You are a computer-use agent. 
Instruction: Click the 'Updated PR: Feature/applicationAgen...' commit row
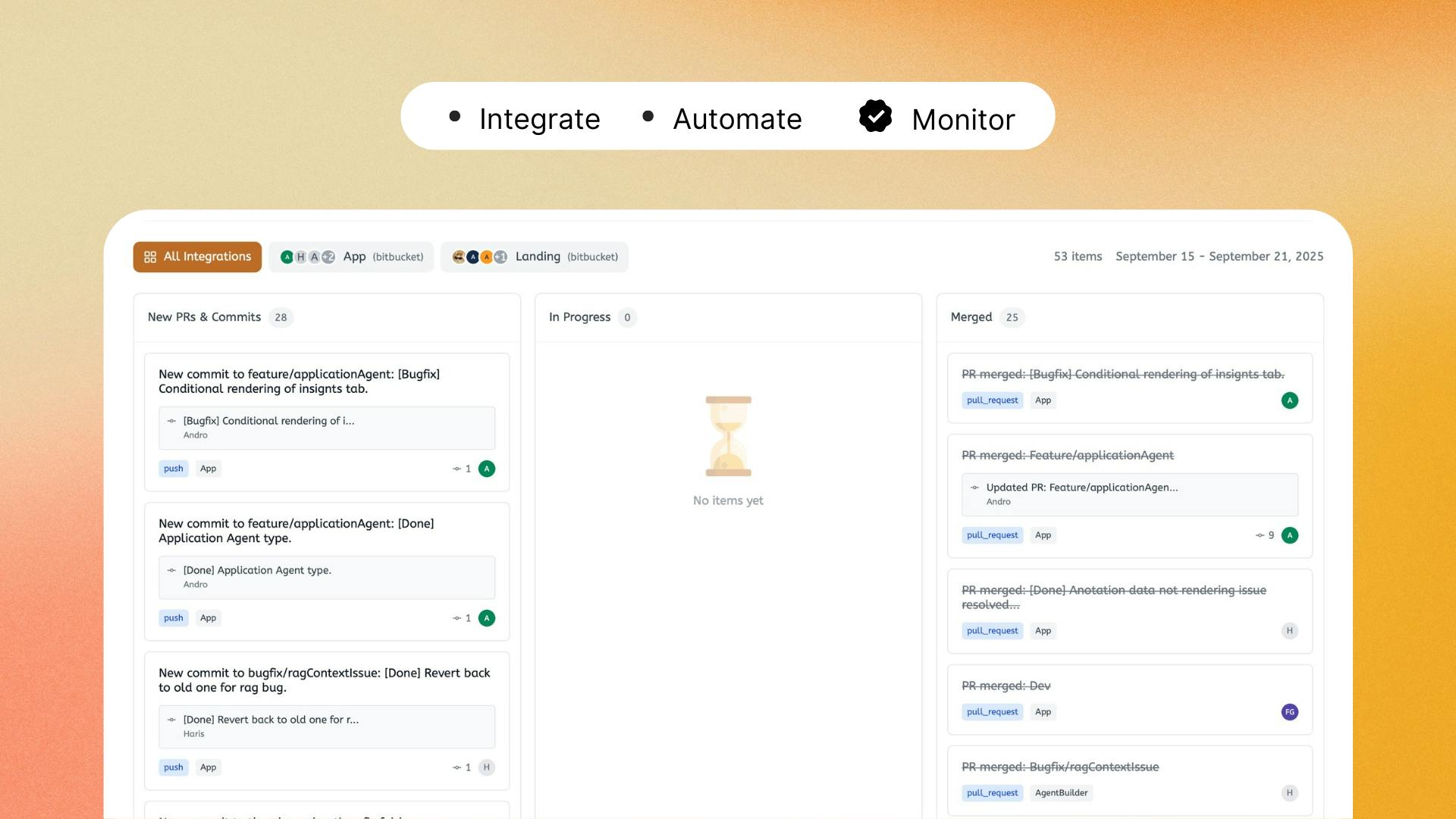click(1130, 494)
